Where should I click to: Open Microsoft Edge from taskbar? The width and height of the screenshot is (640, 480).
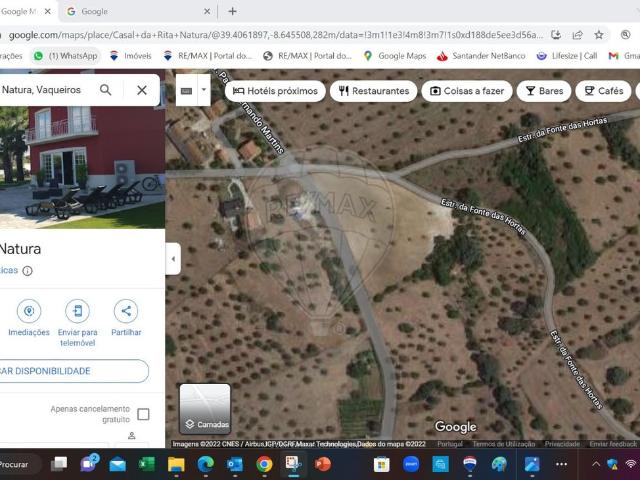(x=206, y=464)
